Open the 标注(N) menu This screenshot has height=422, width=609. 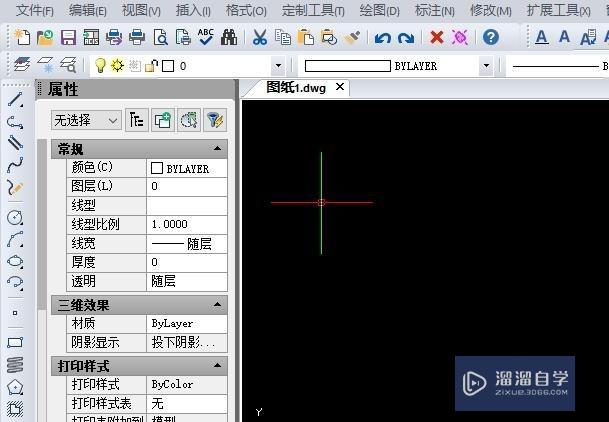click(x=435, y=10)
